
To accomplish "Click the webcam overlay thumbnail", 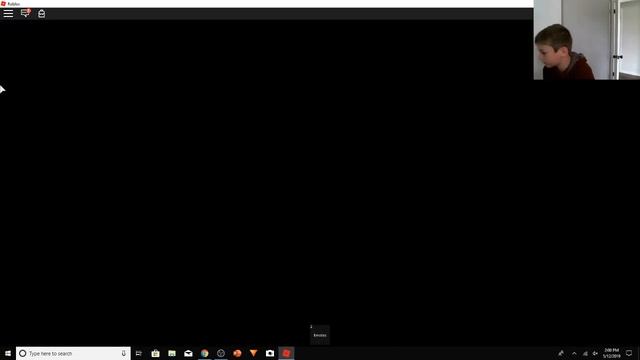I will click(587, 40).
